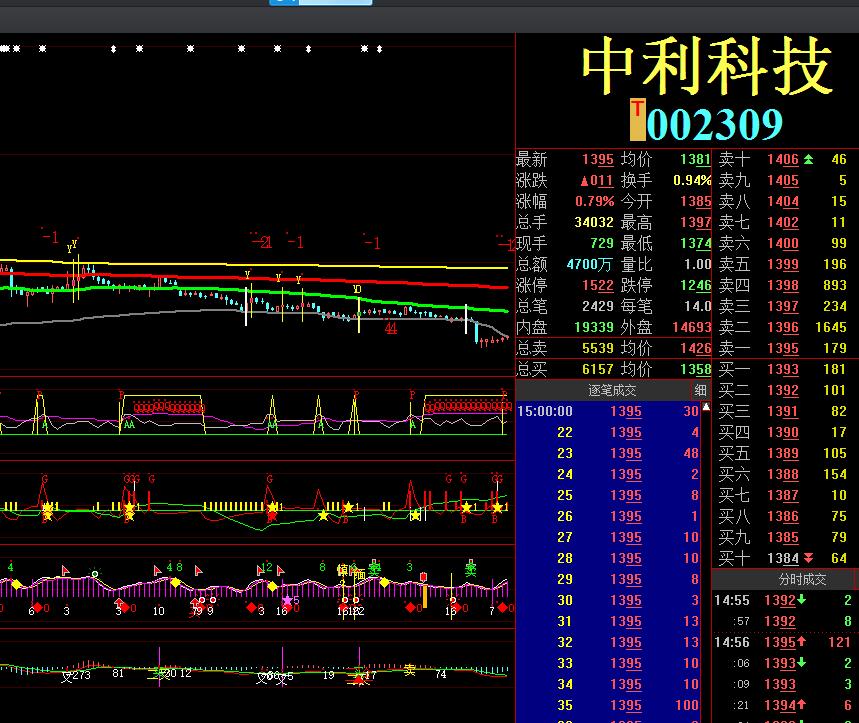Toggle the 细 detail button
The height and width of the screenshot is (723, 859).
pos(700,390)
